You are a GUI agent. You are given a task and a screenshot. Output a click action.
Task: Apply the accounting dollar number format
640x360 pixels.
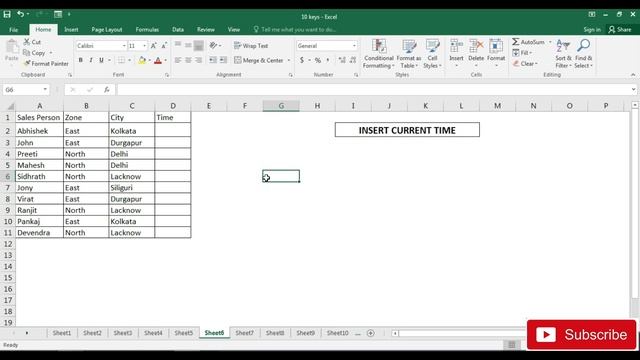[302, 60]
